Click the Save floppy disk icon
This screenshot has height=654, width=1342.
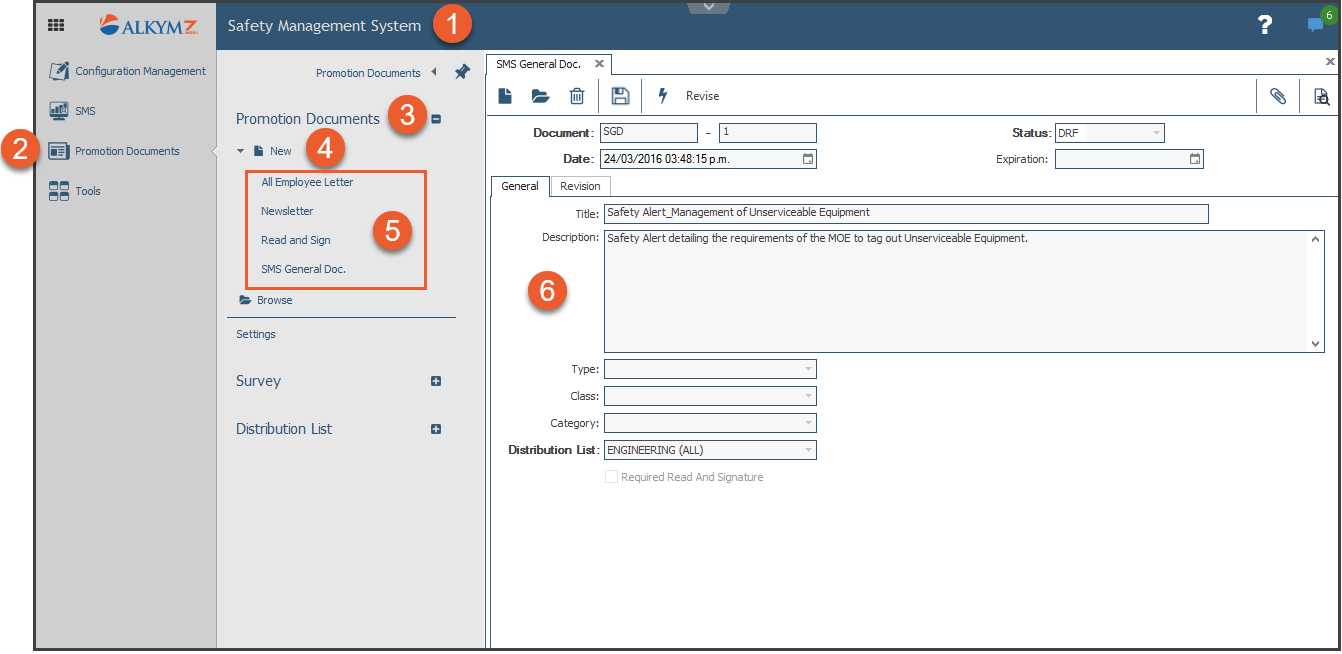click(x=620, y=96)
